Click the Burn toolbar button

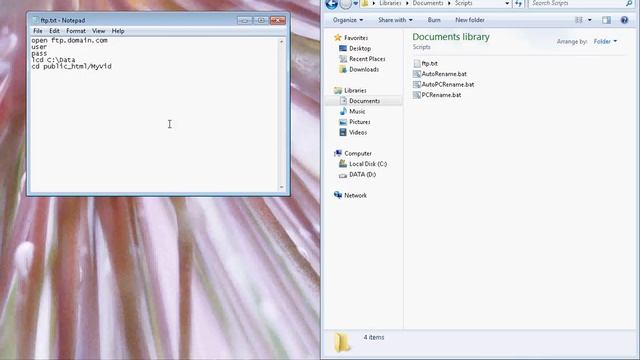(434, 20)
